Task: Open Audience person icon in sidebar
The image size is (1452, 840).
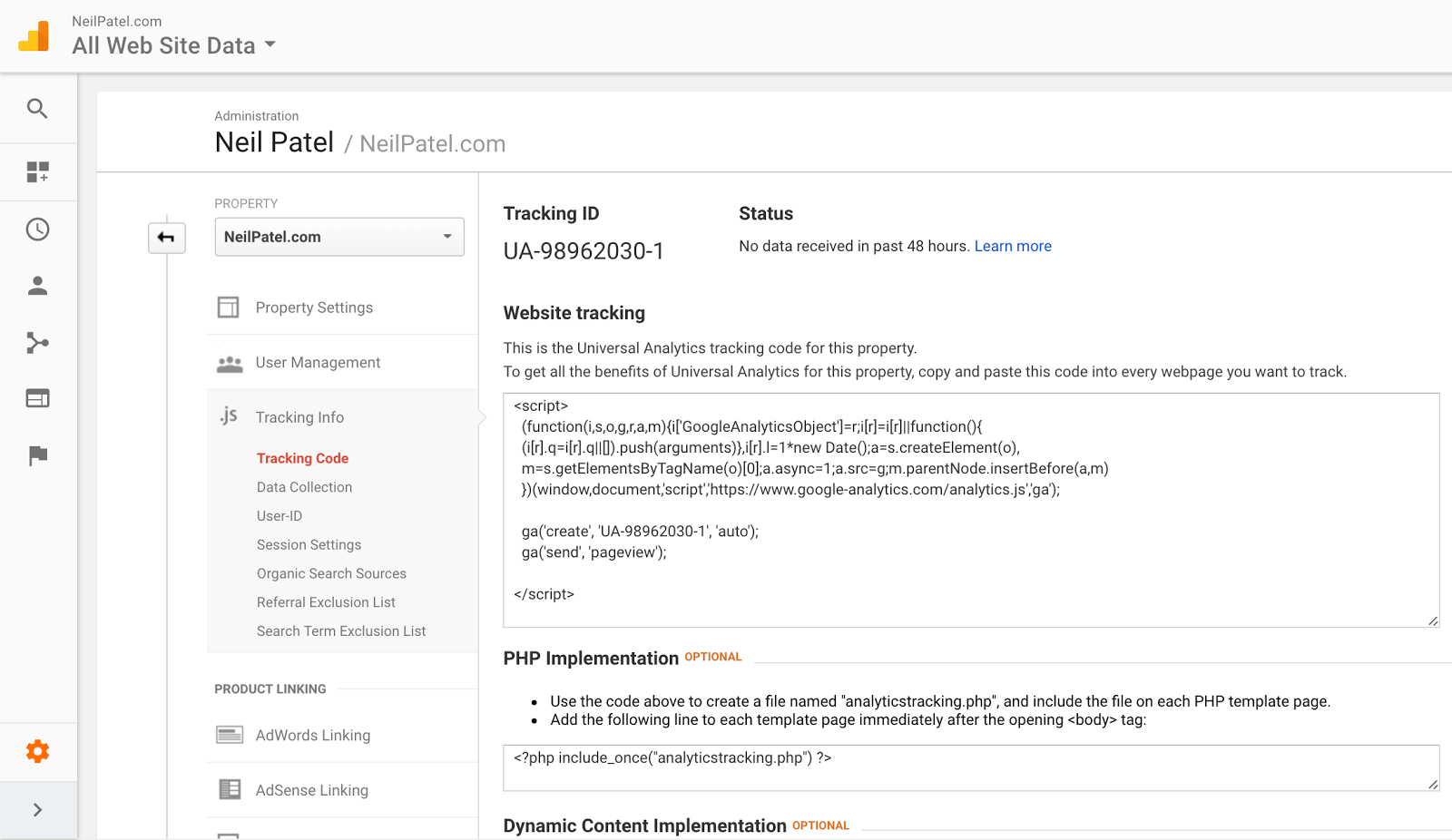Action: point(37,286)
